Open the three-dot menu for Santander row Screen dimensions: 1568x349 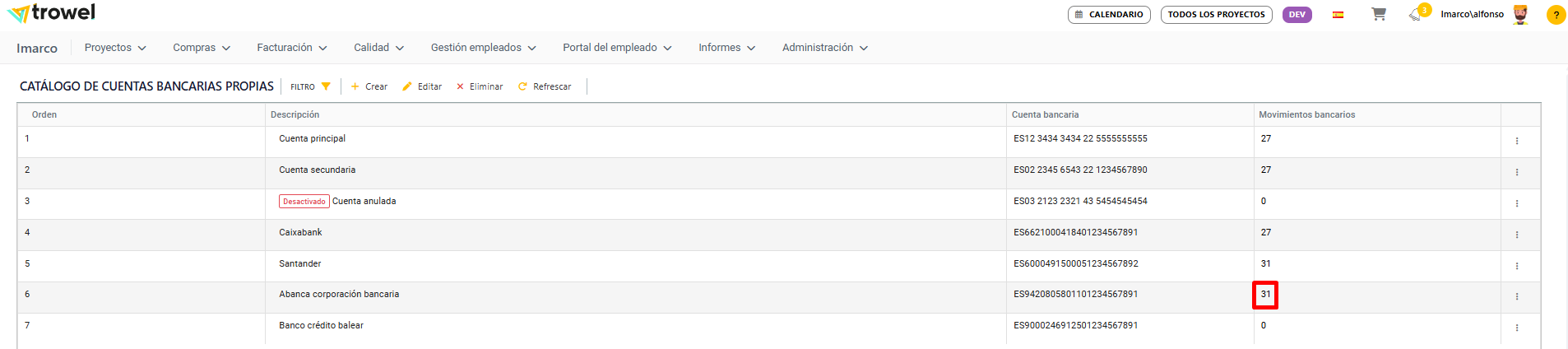tap(1517, 266)
